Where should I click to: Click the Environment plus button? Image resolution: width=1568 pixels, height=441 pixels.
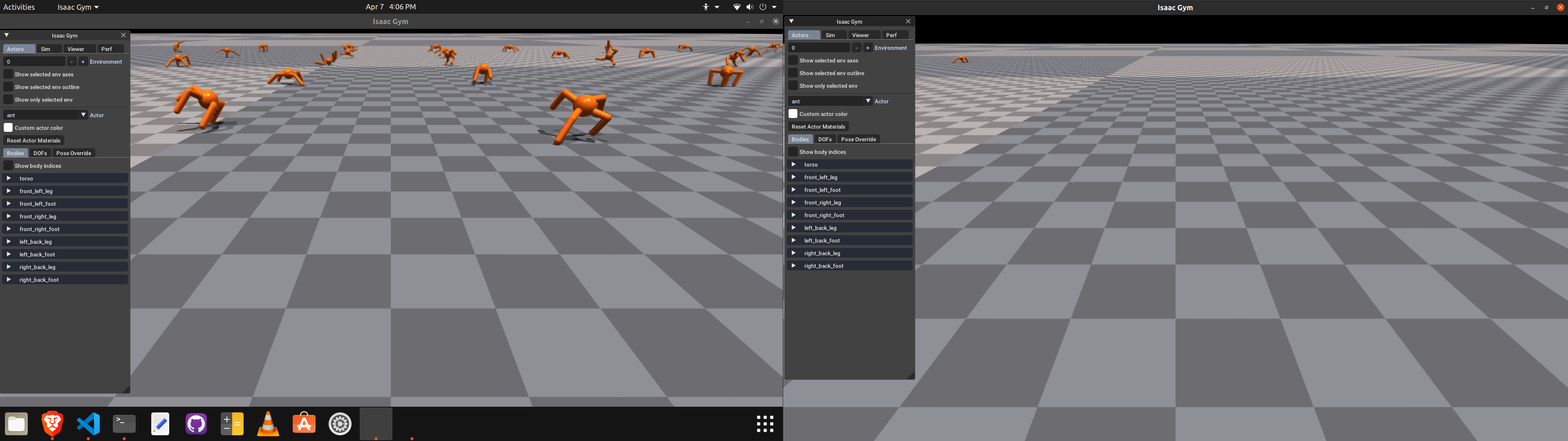coord(82,61)
